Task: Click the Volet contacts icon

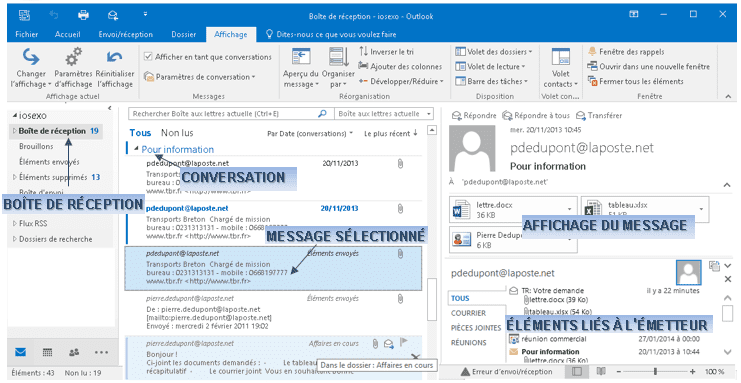Action: tap(561, 58)
